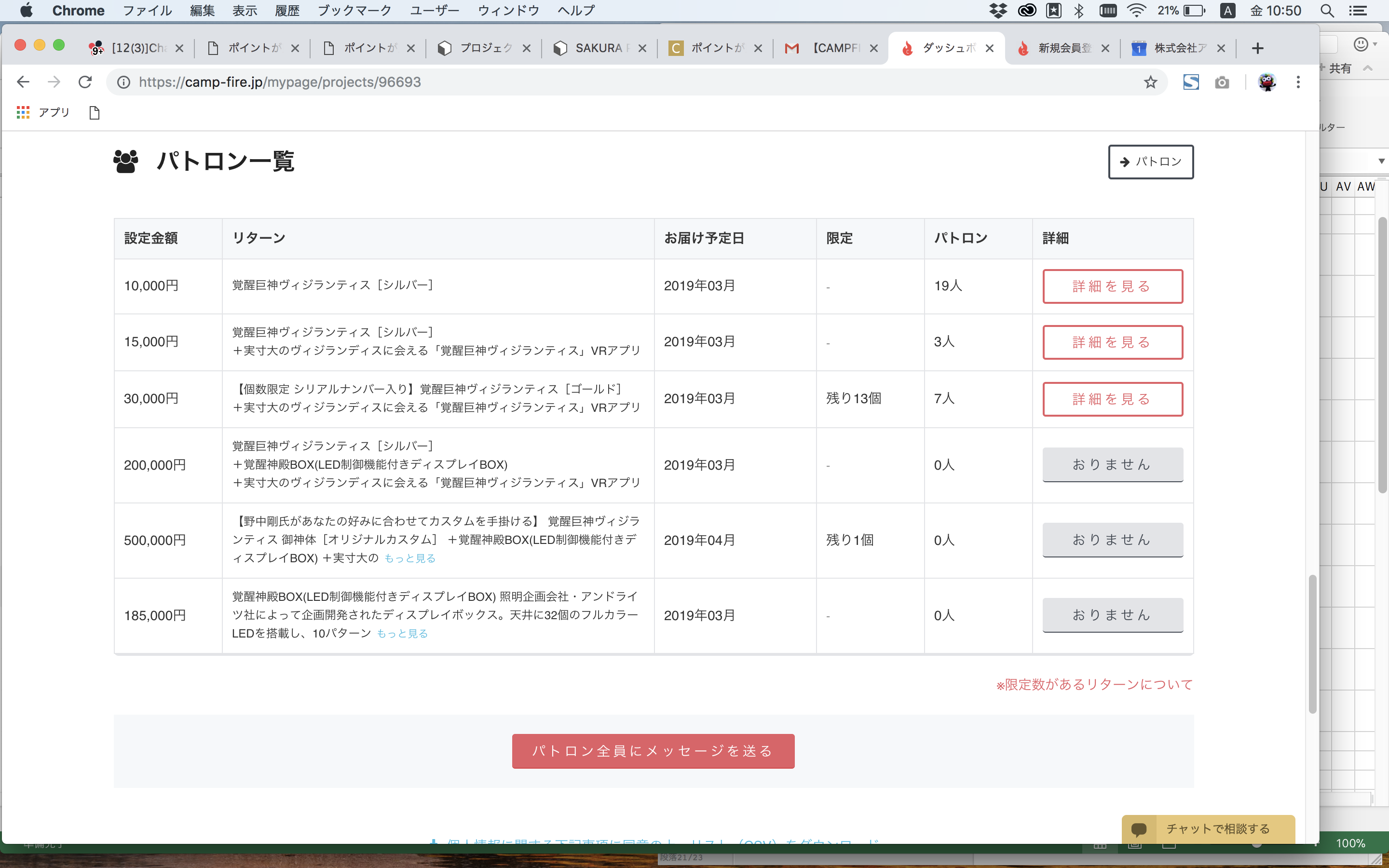Expand 500,000円 return with もっと見る
The image size is (1389, 868).
point(410,558)
